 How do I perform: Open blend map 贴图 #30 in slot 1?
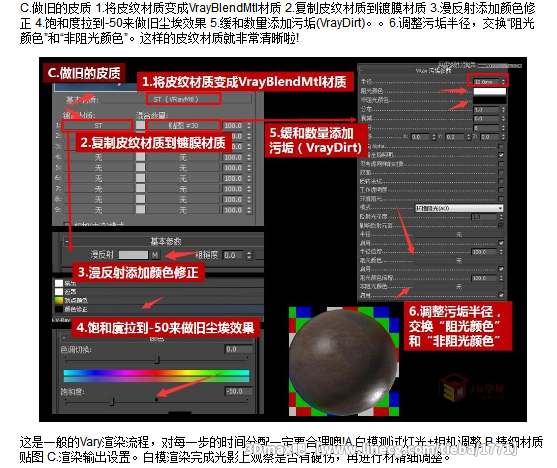coord(183,125)
